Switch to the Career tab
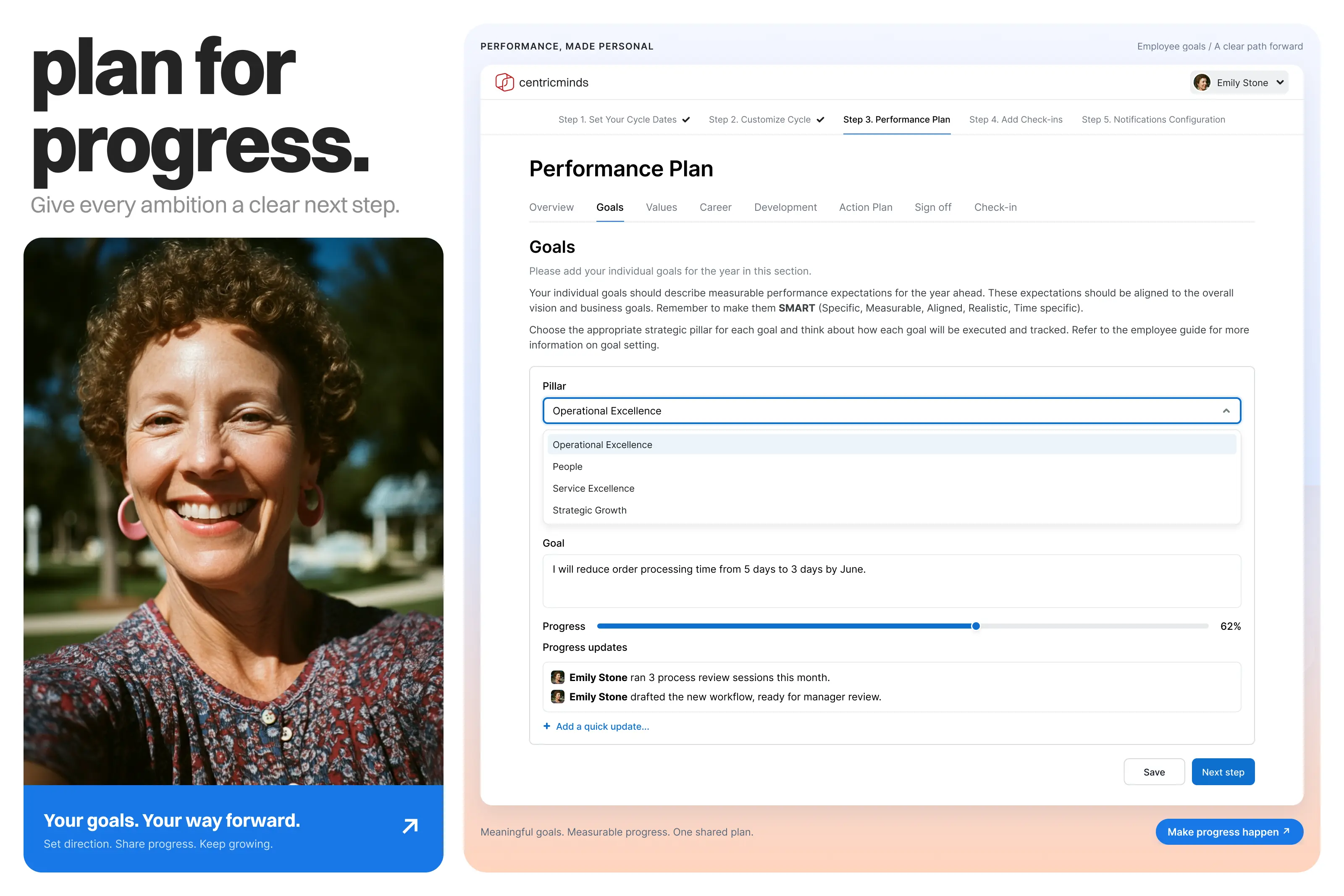The image size is (1344, 896). coord(715,207)
